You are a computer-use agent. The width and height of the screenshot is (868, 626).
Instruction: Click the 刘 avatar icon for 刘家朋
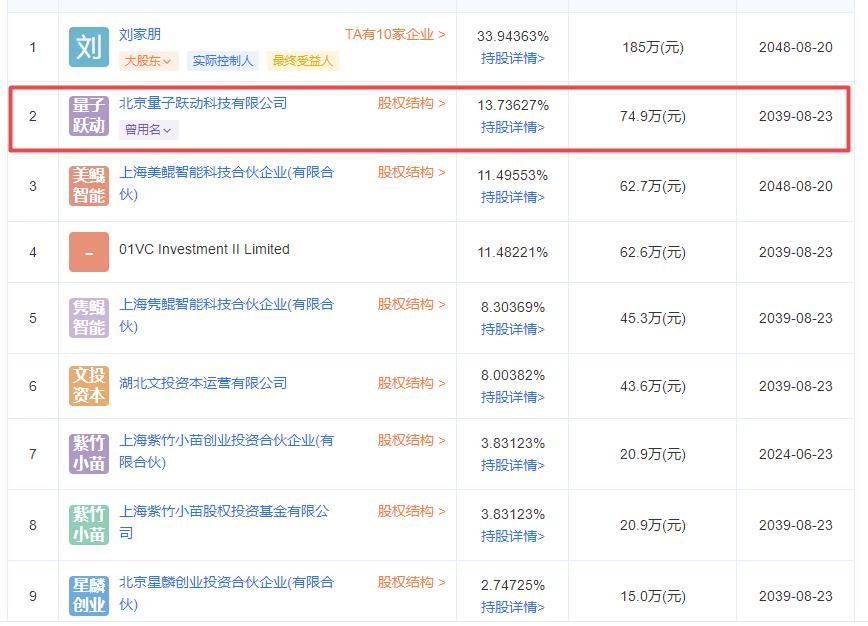[89, 47]
